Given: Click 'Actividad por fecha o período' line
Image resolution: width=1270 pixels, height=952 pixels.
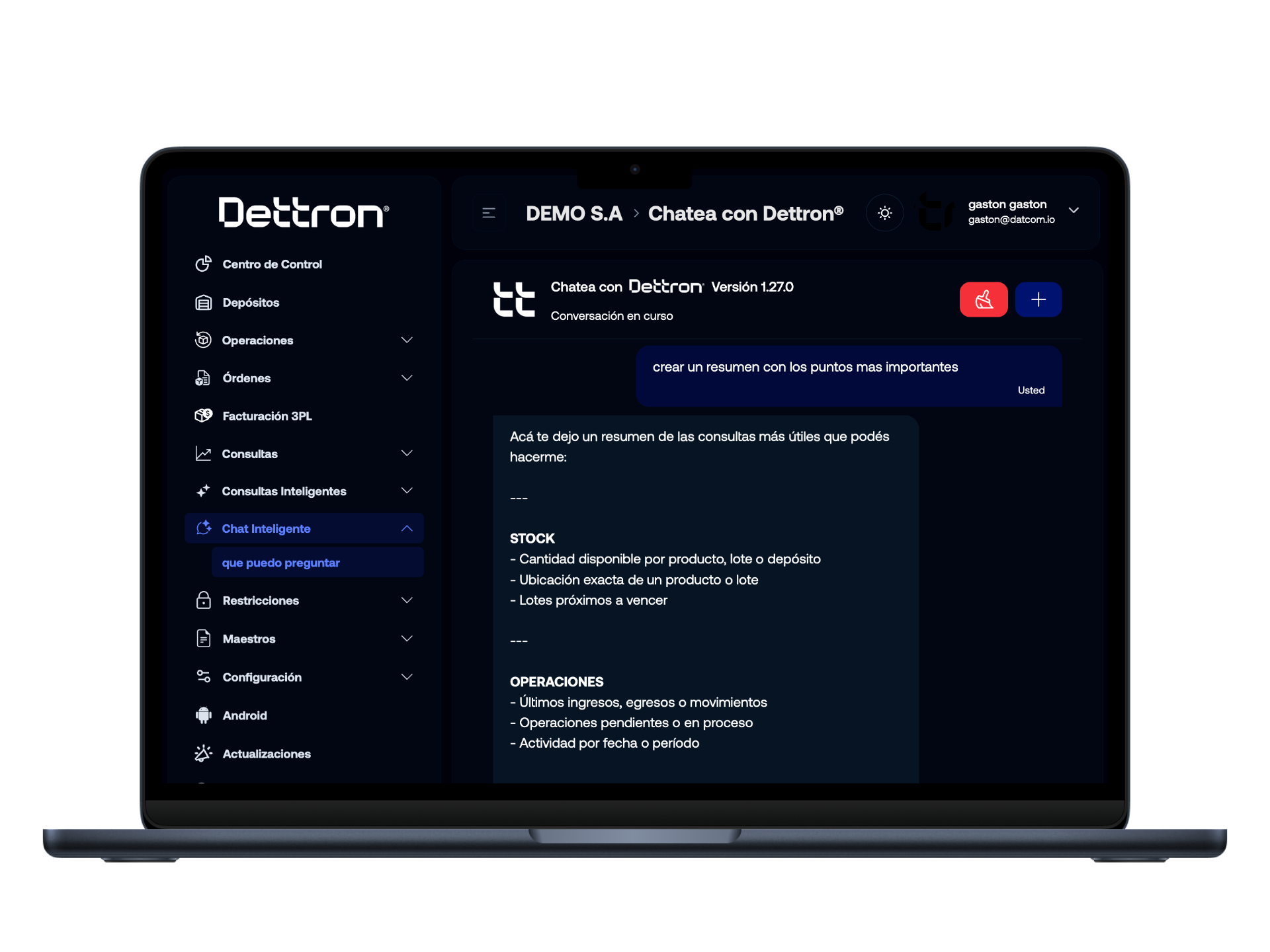Looking at the screenshot, I should [x=605, y=743].
